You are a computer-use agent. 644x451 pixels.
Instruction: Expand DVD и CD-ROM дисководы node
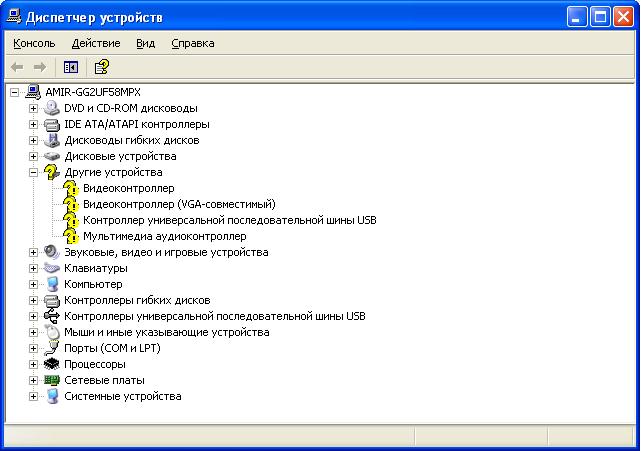33,108
